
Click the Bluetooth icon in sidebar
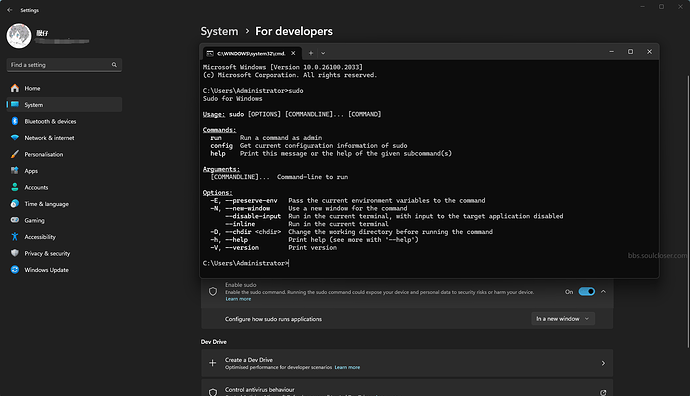click(x=15, y=121)
